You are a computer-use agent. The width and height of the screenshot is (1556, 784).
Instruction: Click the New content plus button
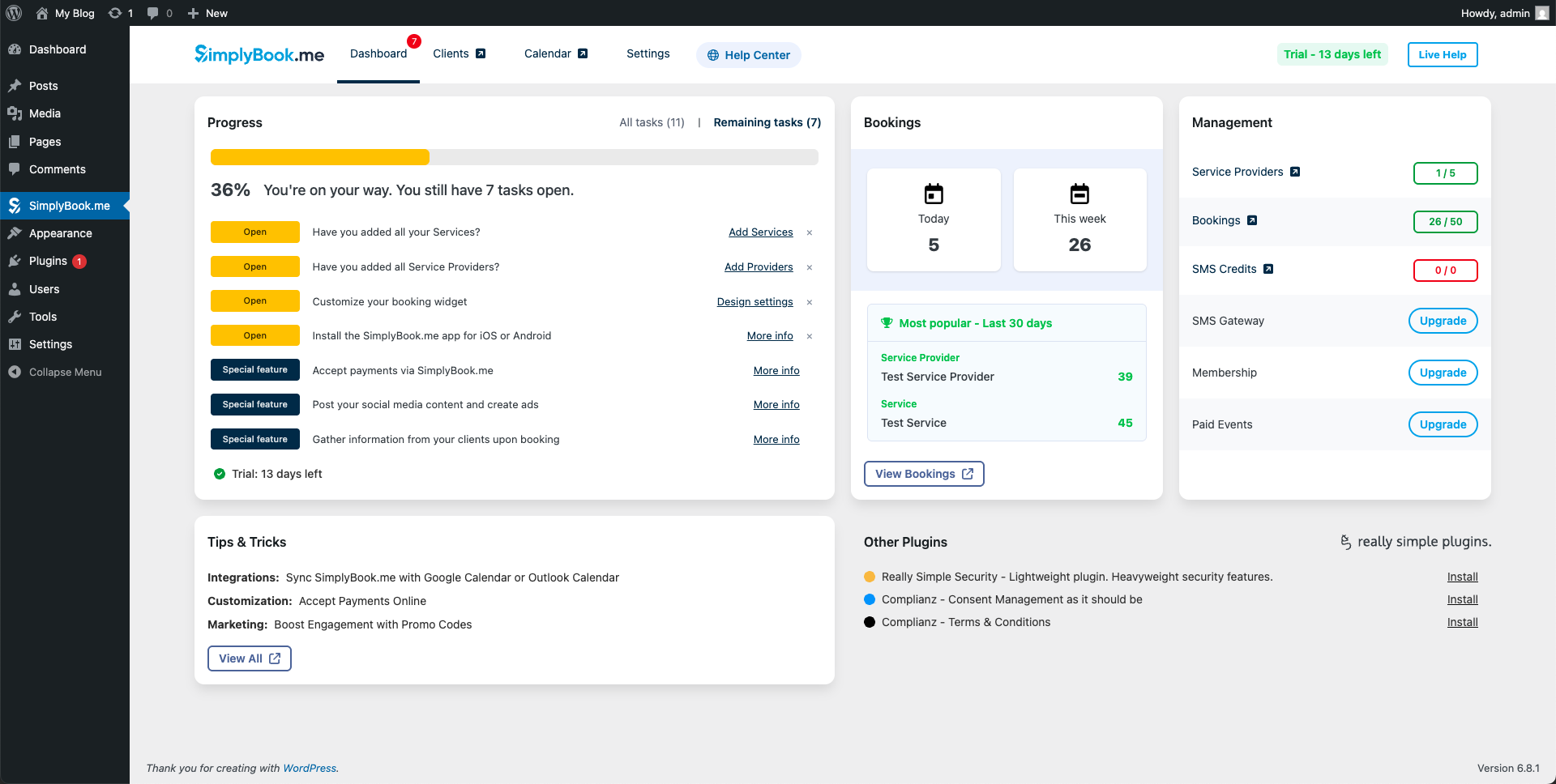207,13
